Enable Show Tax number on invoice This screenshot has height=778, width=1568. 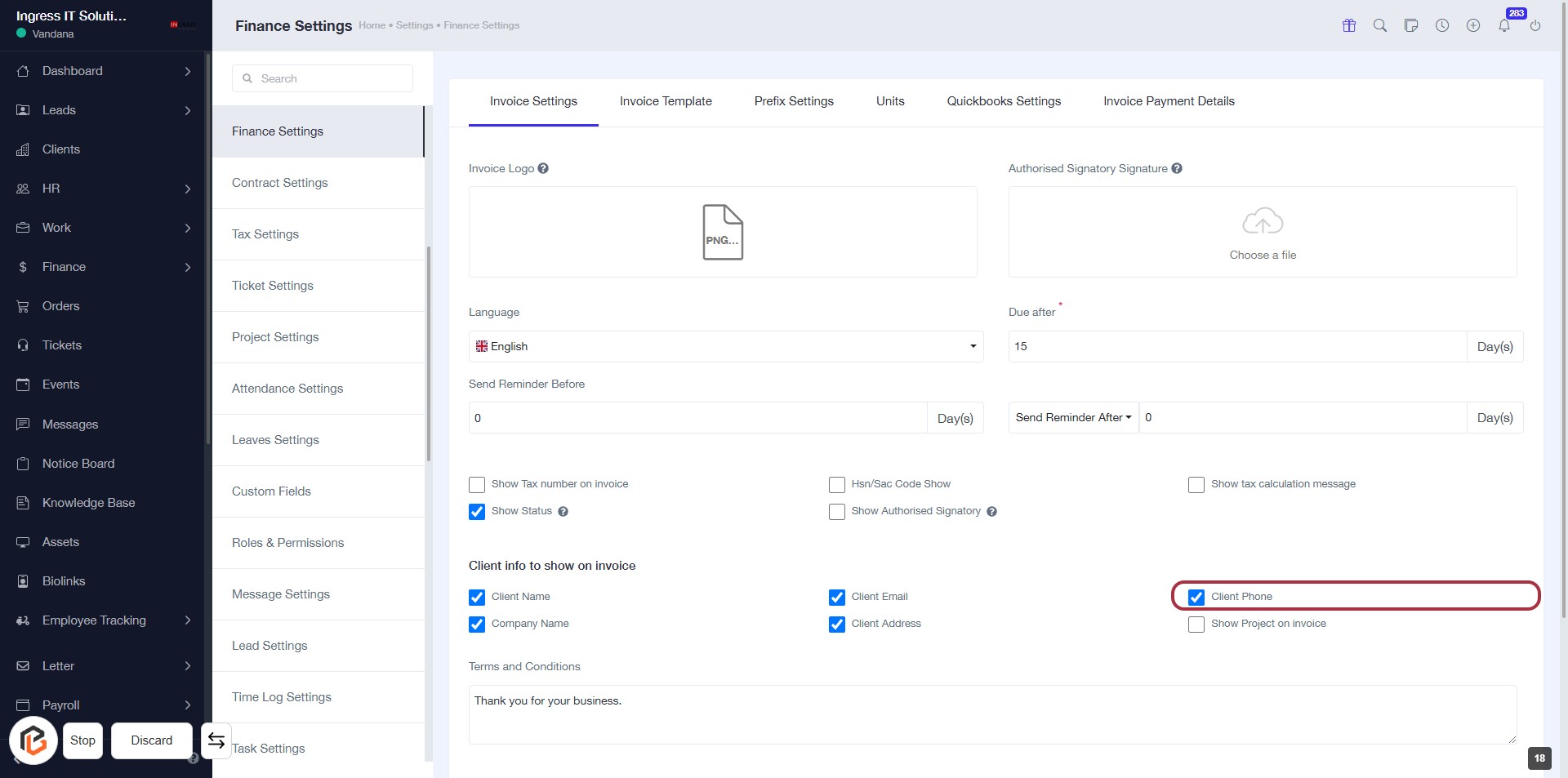coord(477,485)
